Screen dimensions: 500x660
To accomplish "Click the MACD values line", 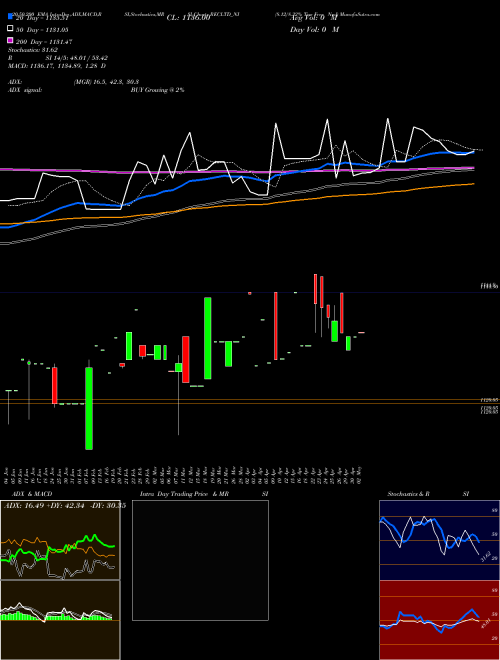I will [x=57, y=66].
